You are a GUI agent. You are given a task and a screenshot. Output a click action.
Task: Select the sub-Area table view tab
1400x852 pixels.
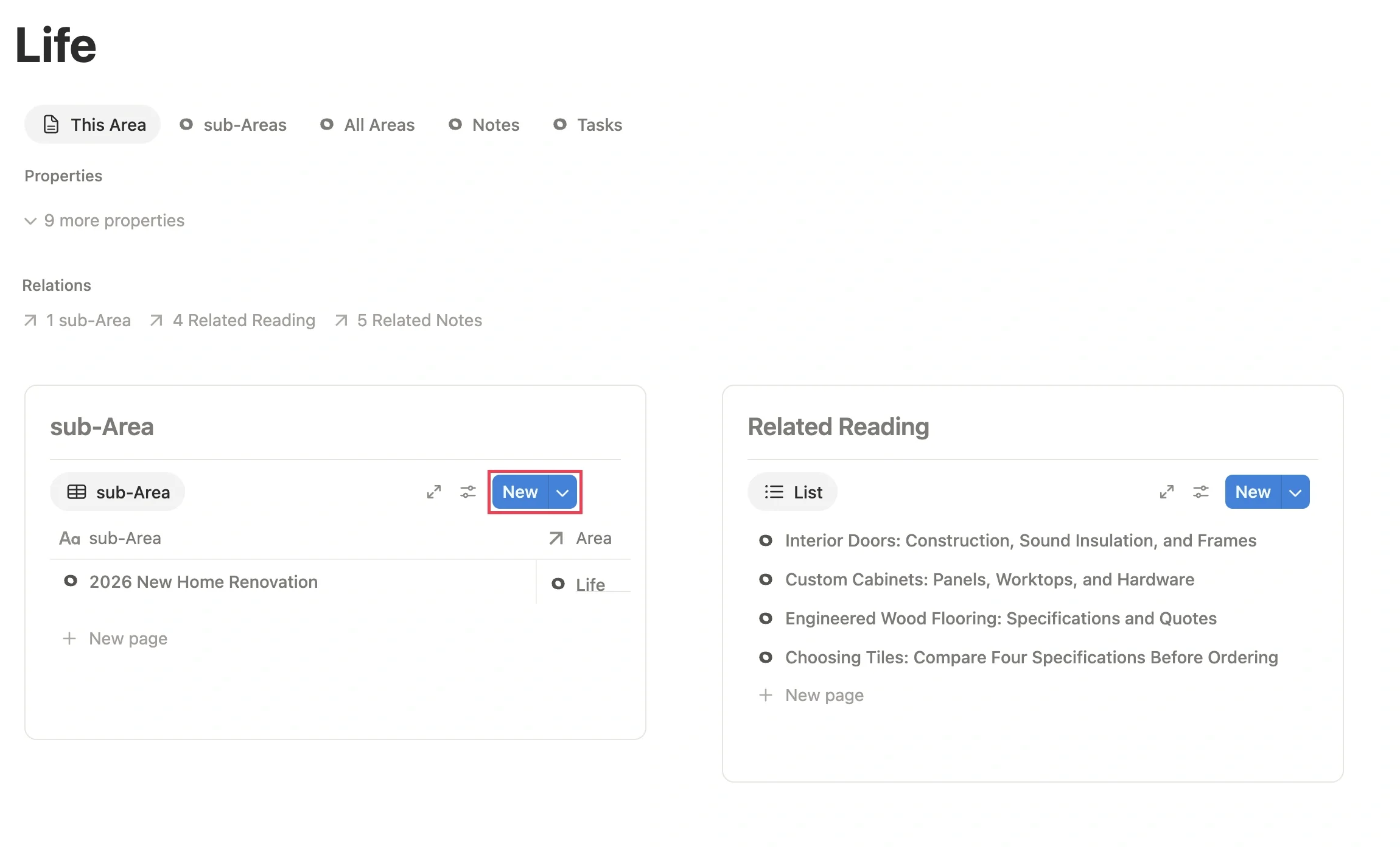click(118, 492)
